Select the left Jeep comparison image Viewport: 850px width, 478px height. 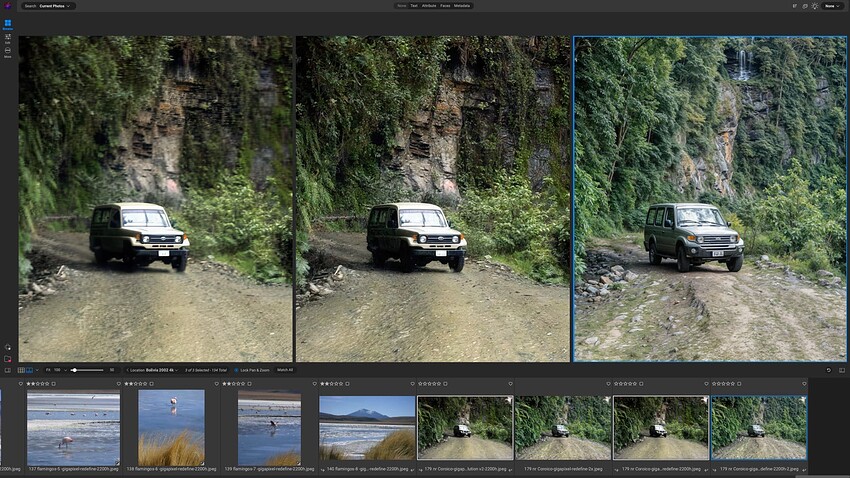pos(156,199)
